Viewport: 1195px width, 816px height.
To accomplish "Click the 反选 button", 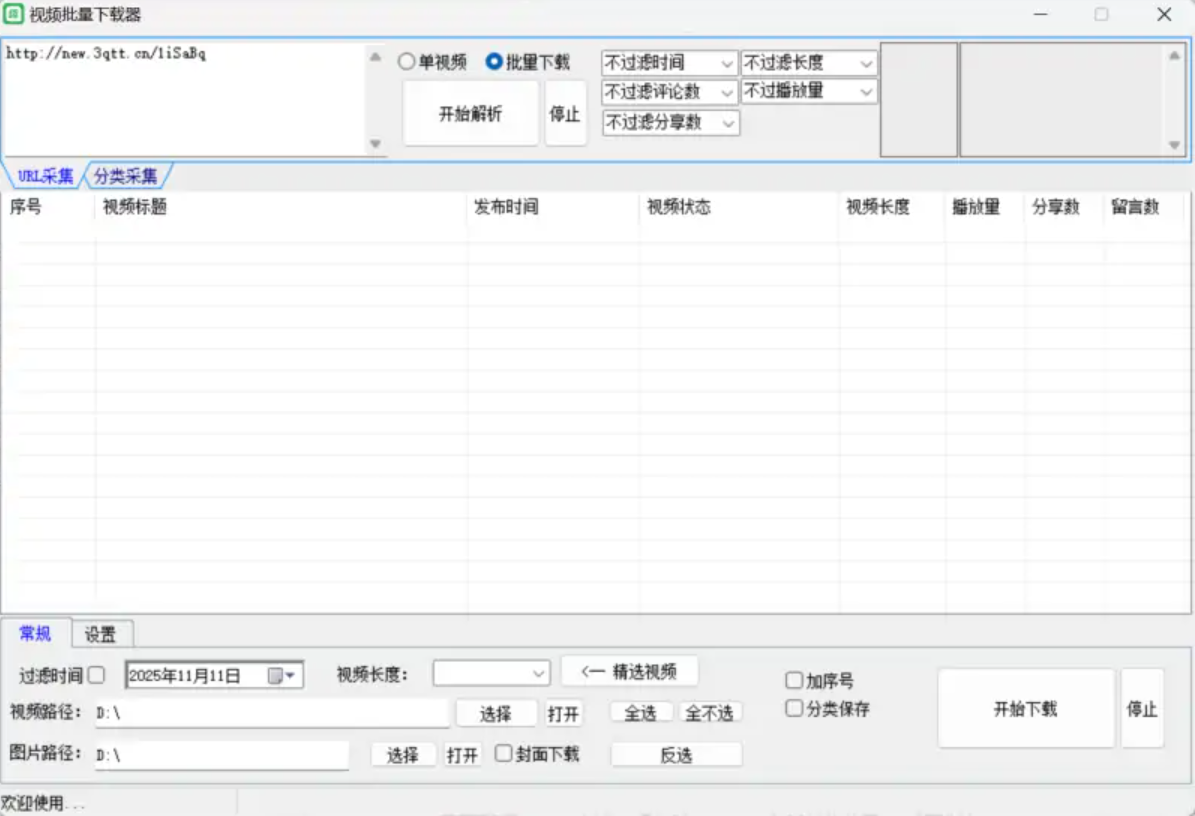I will [676, 755].
